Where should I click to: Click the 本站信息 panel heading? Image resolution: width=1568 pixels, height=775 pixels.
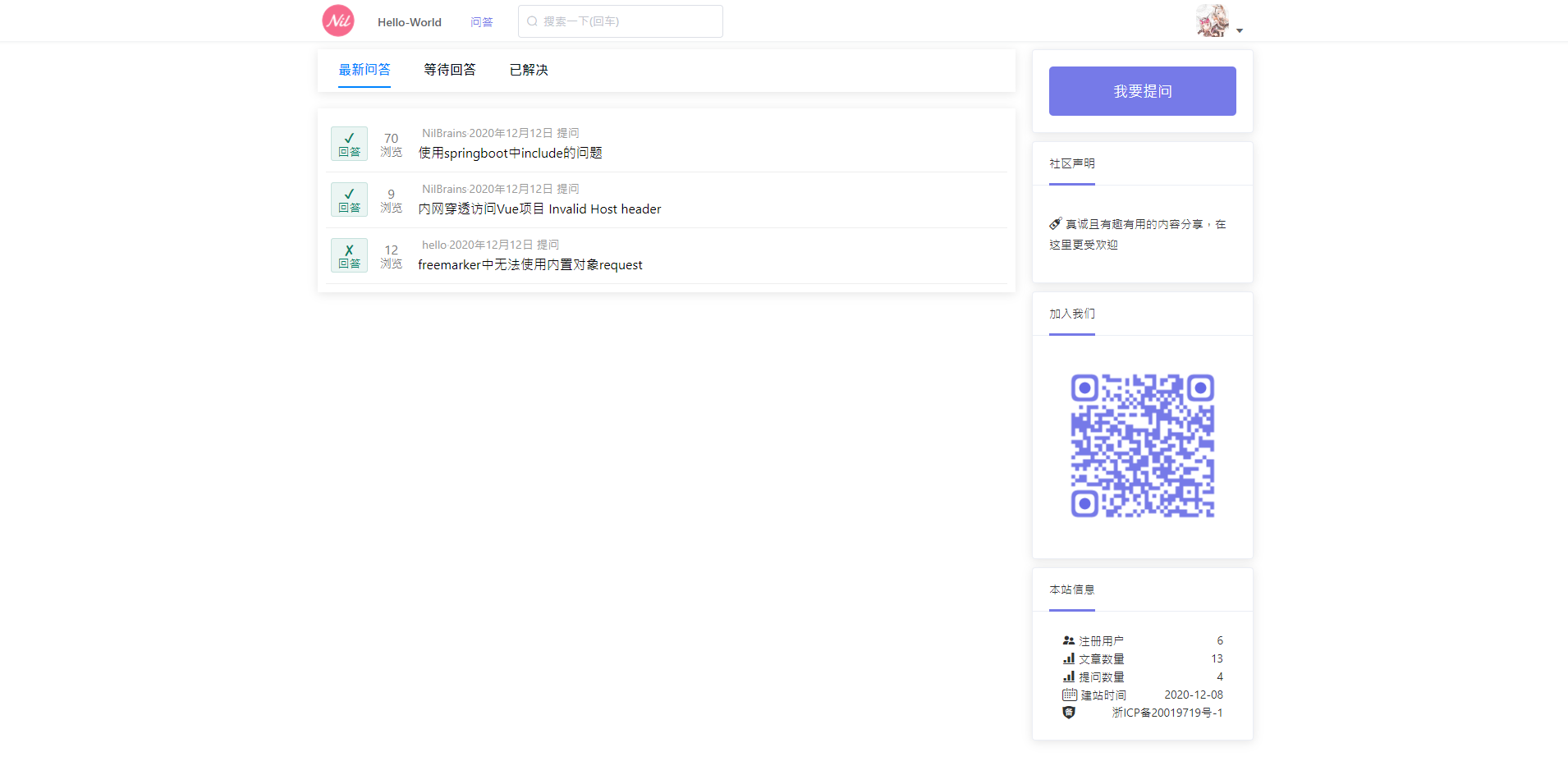[1072, 589]
